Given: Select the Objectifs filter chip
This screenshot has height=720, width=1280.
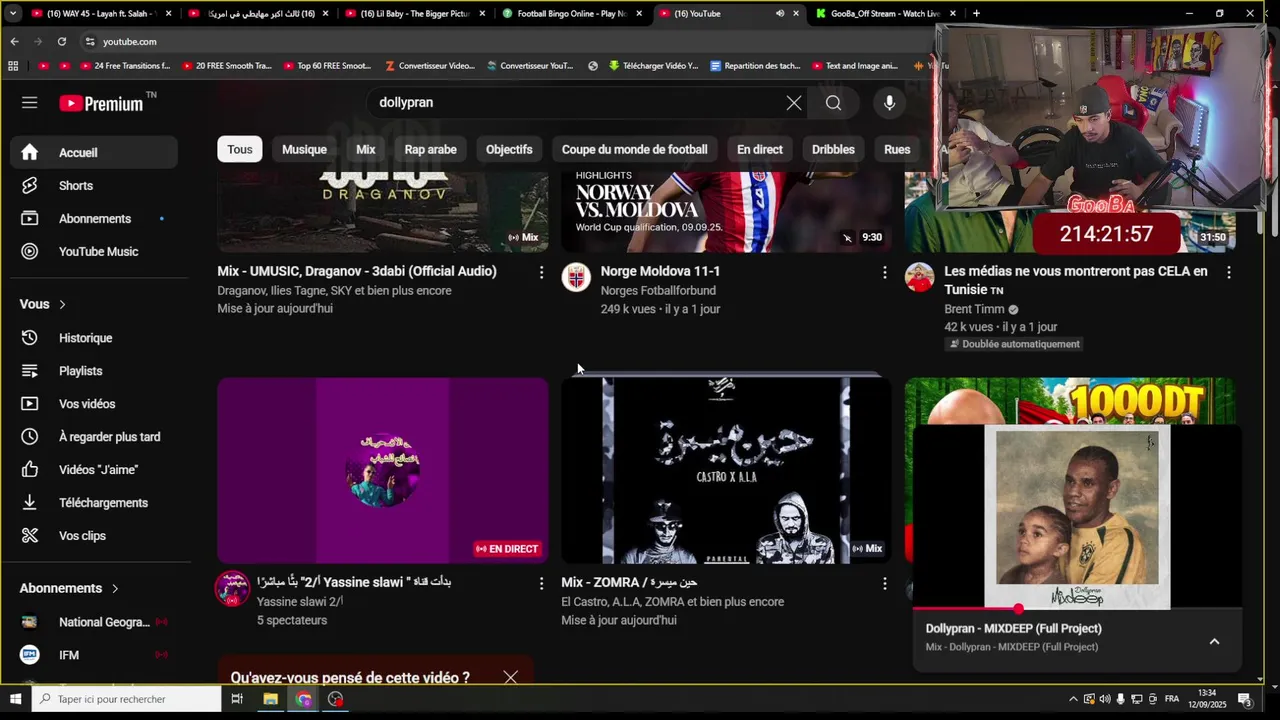Looking at the screenshot, I should (x=509, y=149).
